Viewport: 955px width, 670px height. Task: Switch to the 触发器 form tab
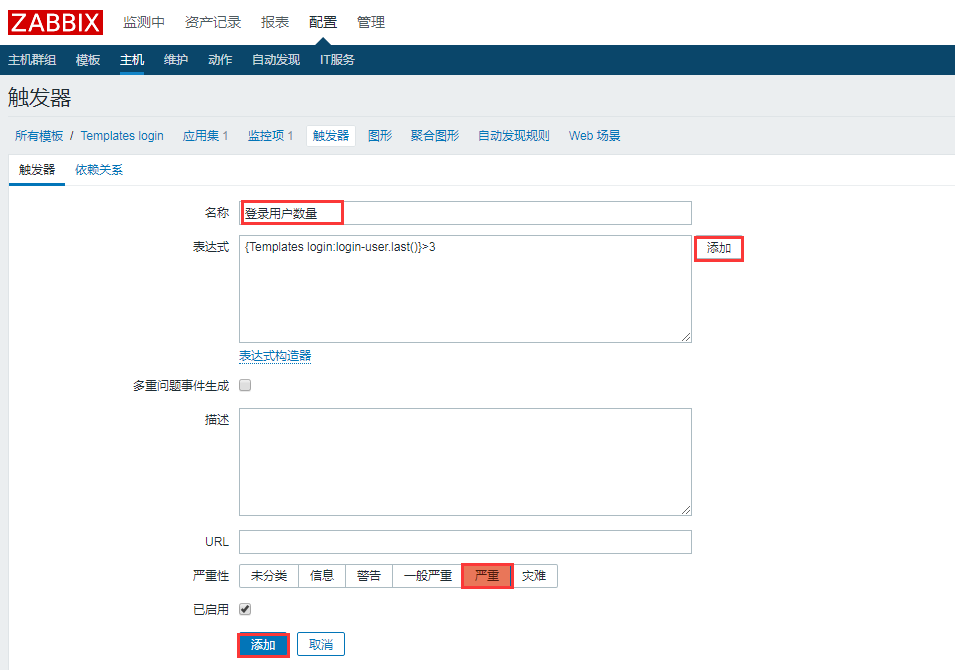(x=37, y=170)
